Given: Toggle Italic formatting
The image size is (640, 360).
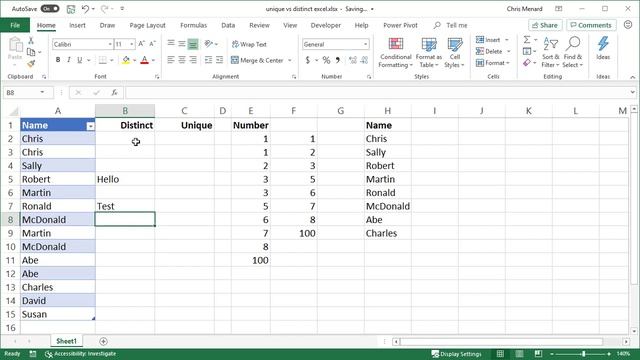Looking at the screenshot, I should (x=69, y=60).
